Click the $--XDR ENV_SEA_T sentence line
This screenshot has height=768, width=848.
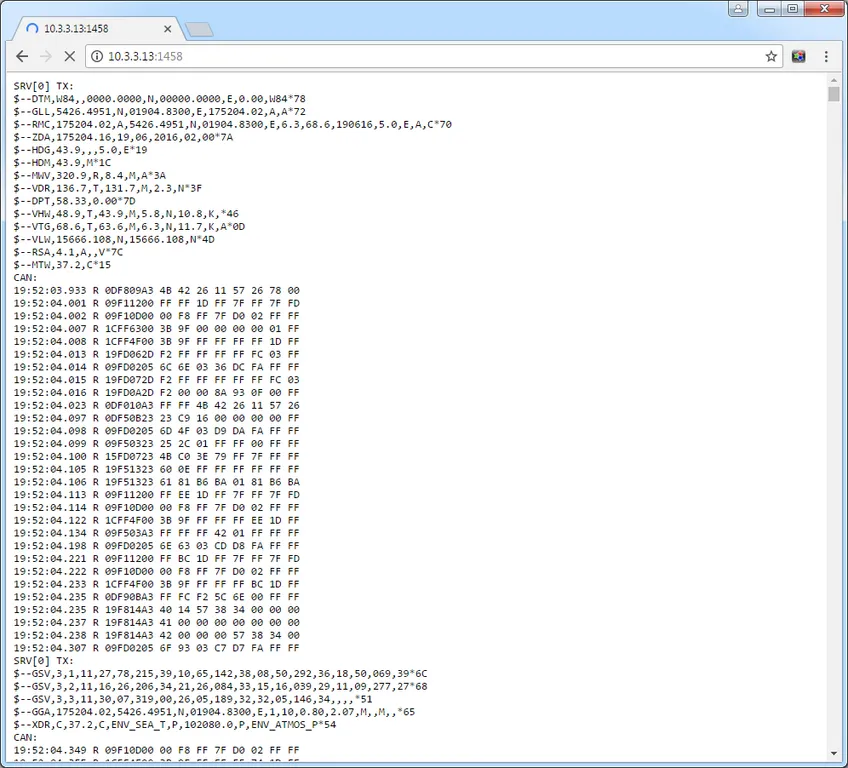tap(175, 725)
